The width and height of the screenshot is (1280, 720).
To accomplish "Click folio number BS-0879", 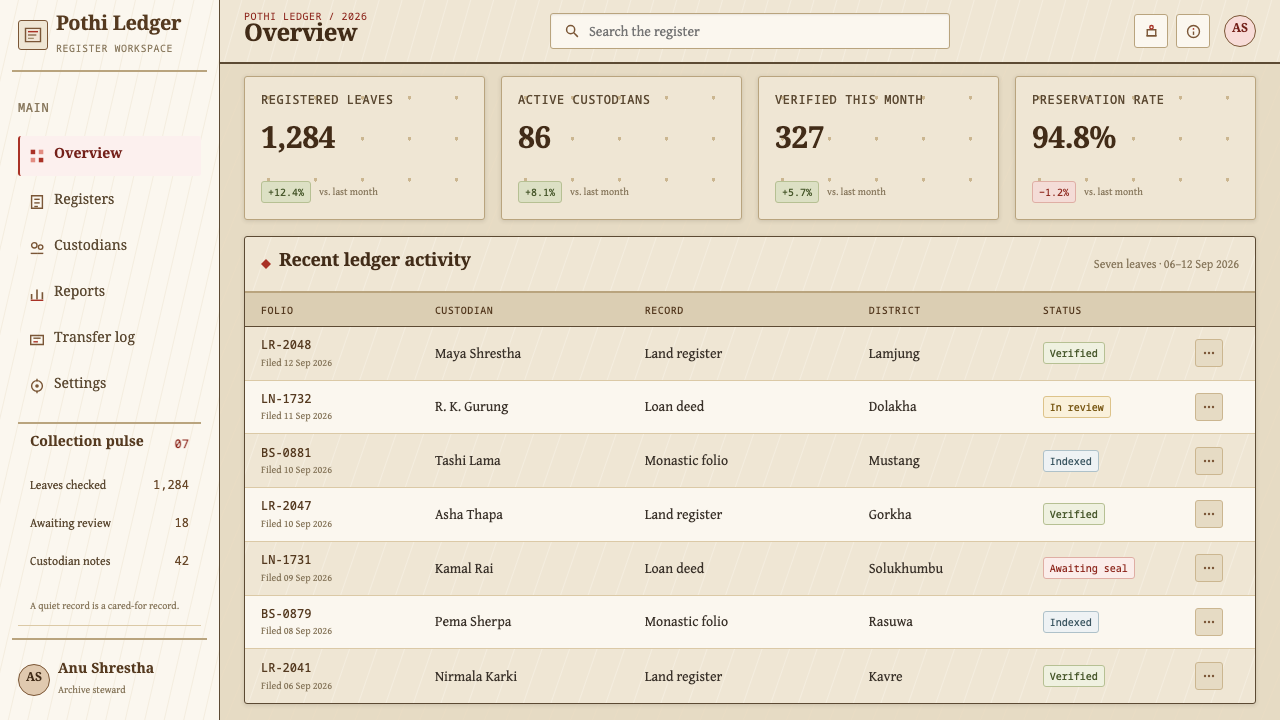I will pyautogui.click(x=286, y=614).
